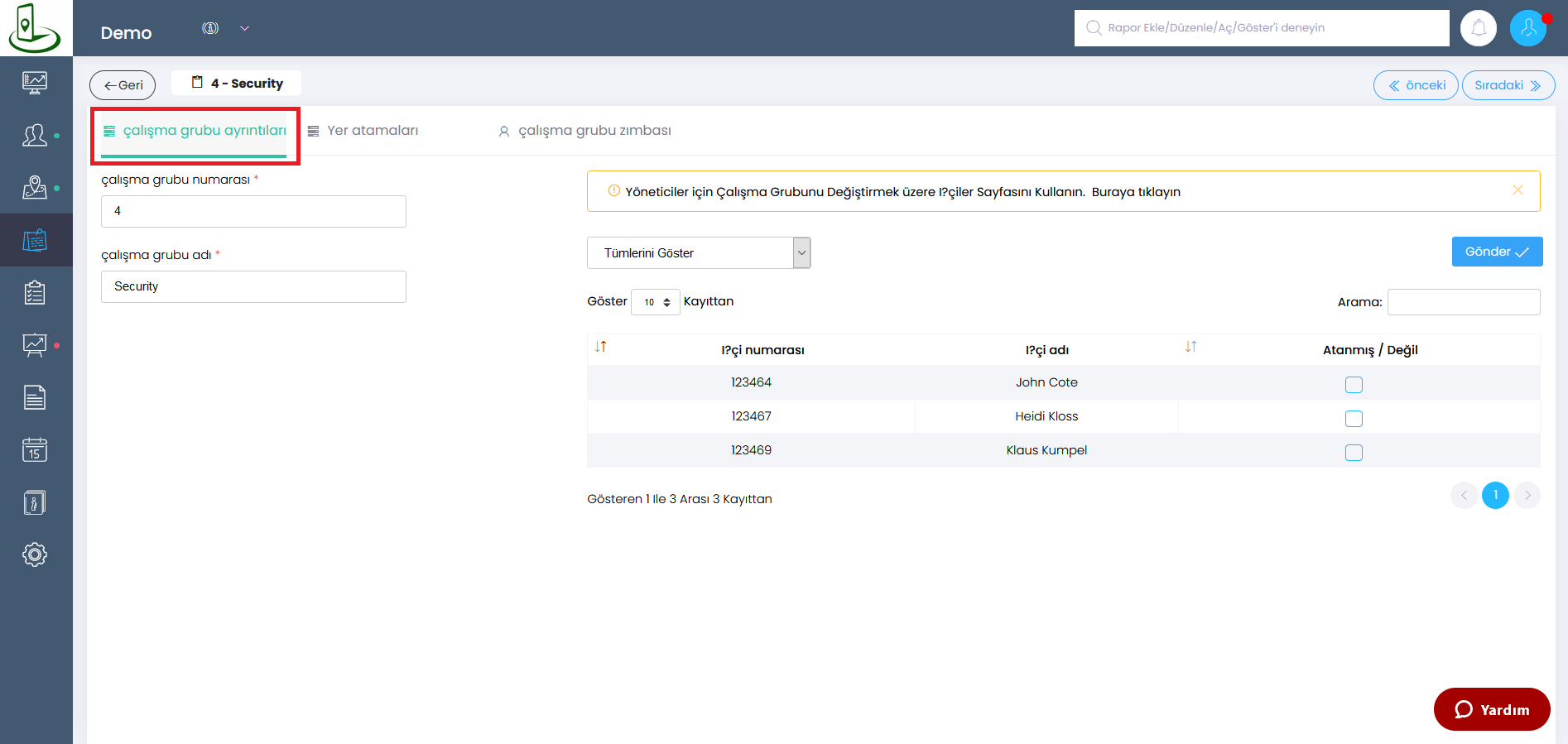The width and height of the screenshot is (1568, 744).
Task: Click the Geri back button
Action: coord(123,85)
